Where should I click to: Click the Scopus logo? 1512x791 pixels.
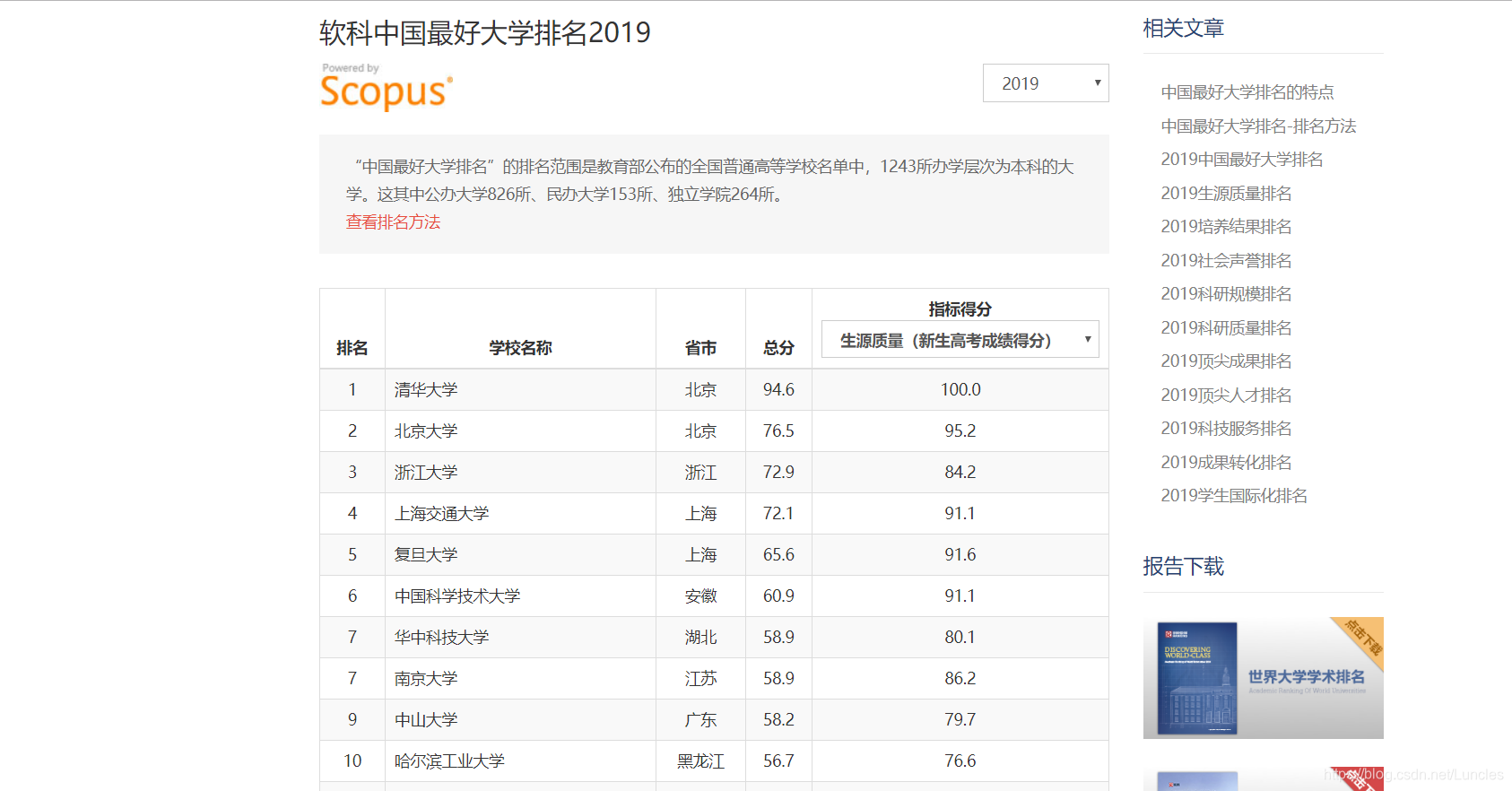click(x=387, y=88)
